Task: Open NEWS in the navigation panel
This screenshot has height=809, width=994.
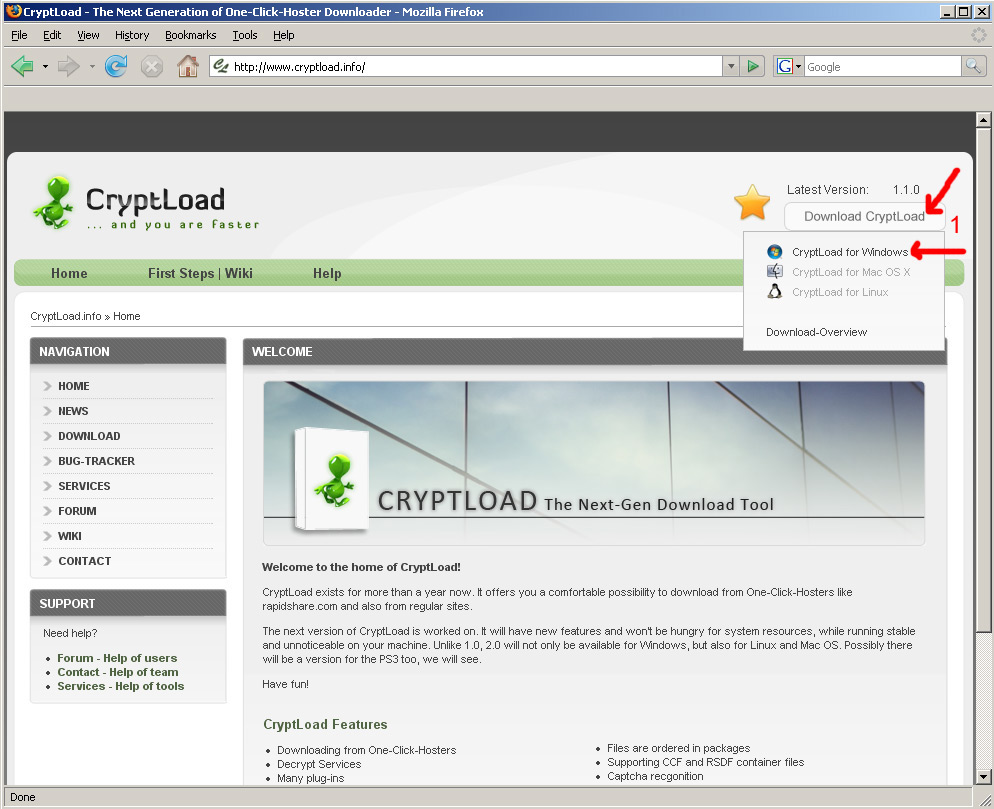Action: pyautogui.click(x=73, y=411)
